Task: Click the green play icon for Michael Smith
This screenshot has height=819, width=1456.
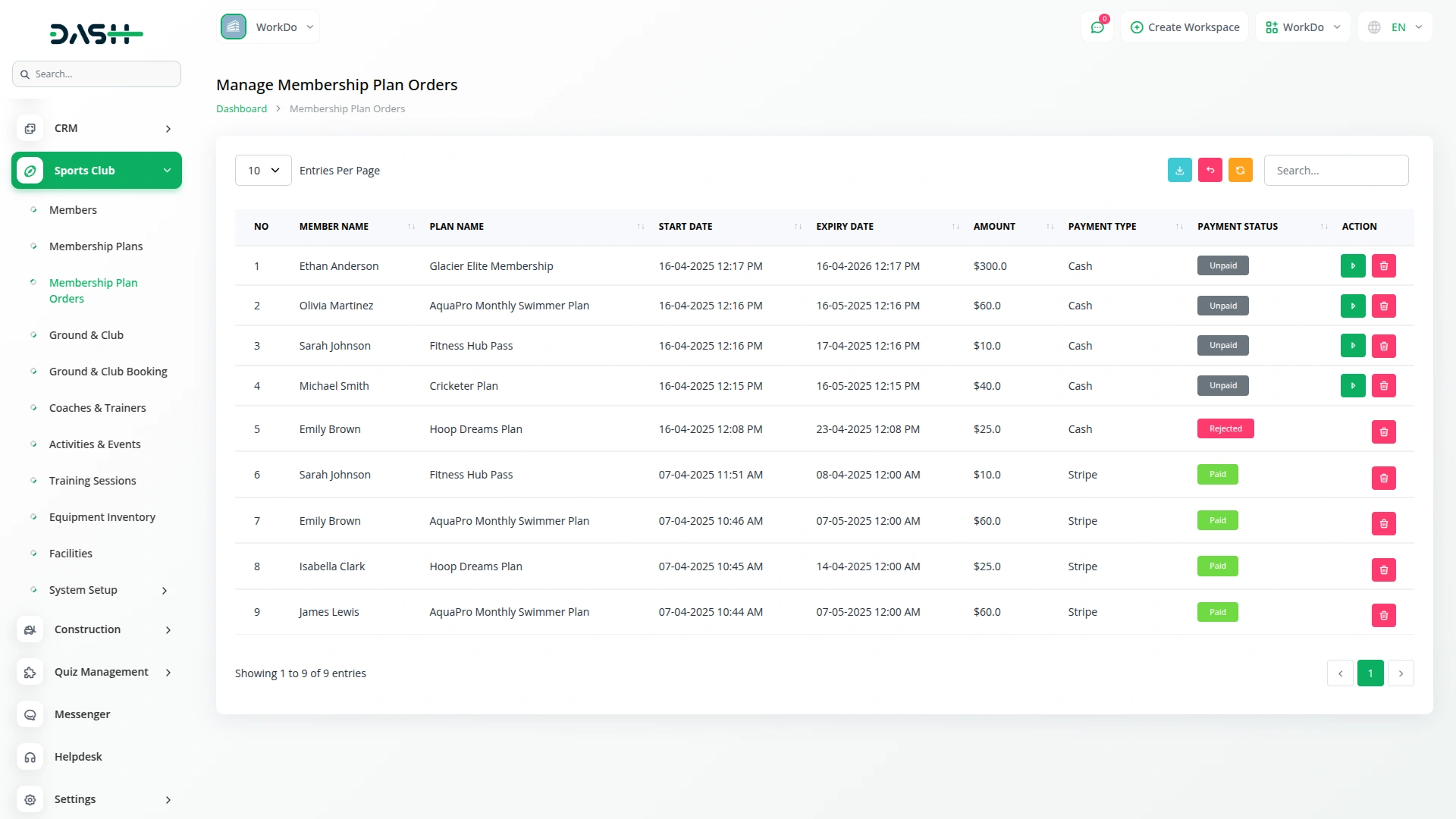Action: tap(1352, 386)
